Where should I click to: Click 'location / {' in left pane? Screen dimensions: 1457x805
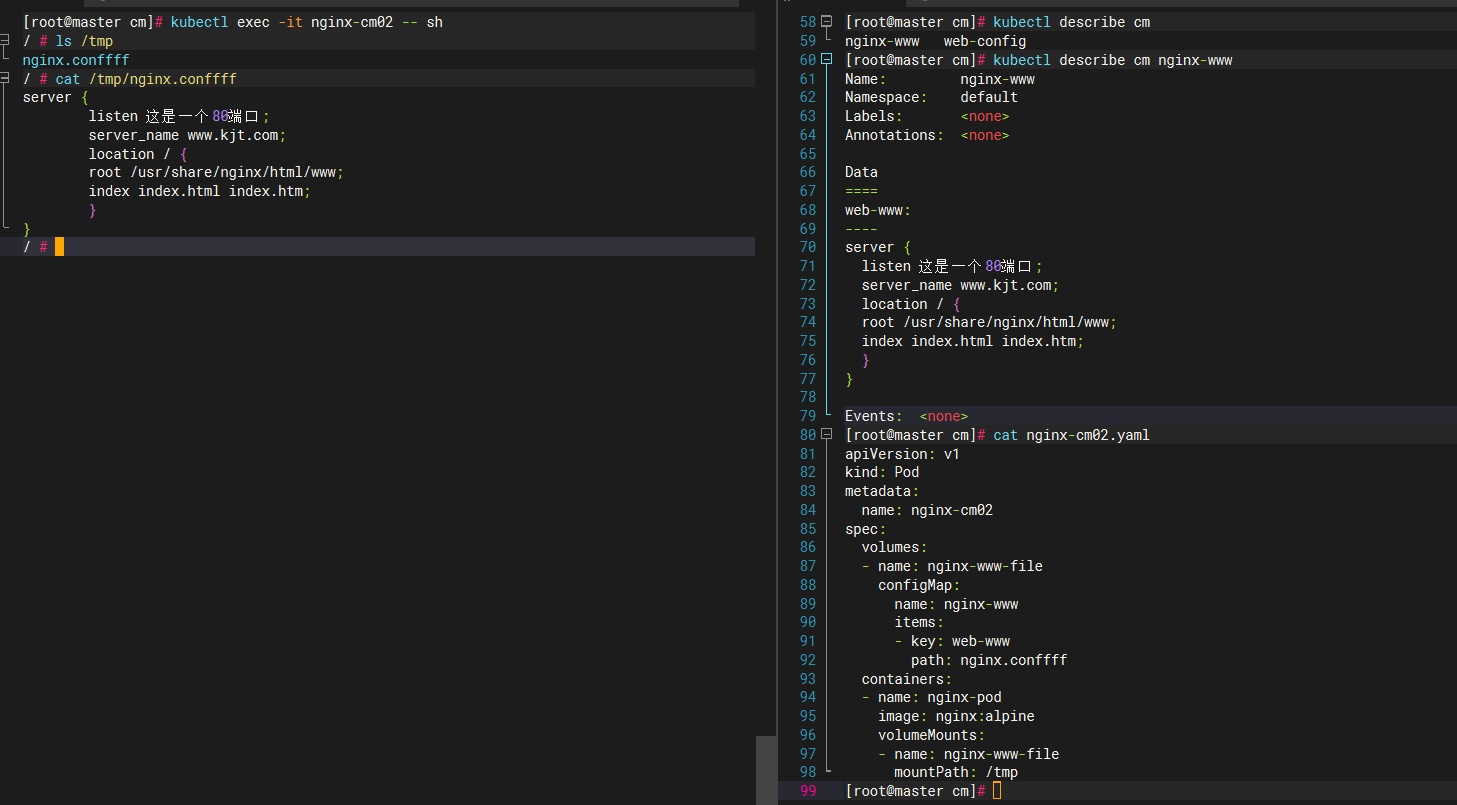click(x=138, y=154)
